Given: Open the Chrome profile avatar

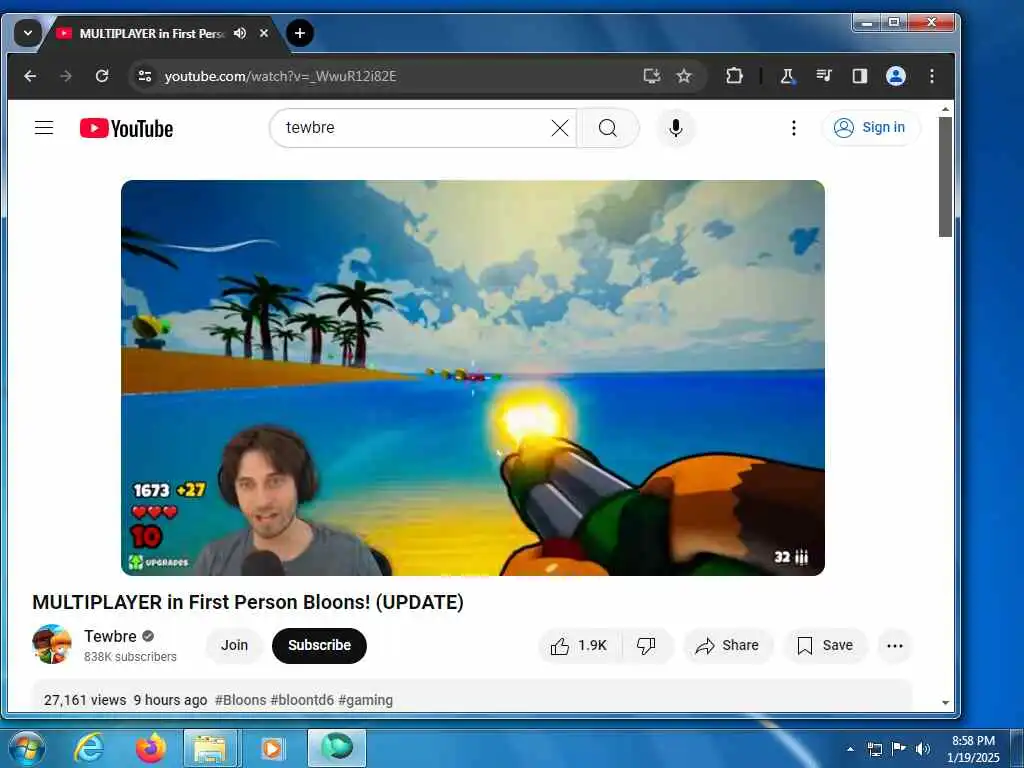Looking at the screenshot, I should click(x=895, y=76).
